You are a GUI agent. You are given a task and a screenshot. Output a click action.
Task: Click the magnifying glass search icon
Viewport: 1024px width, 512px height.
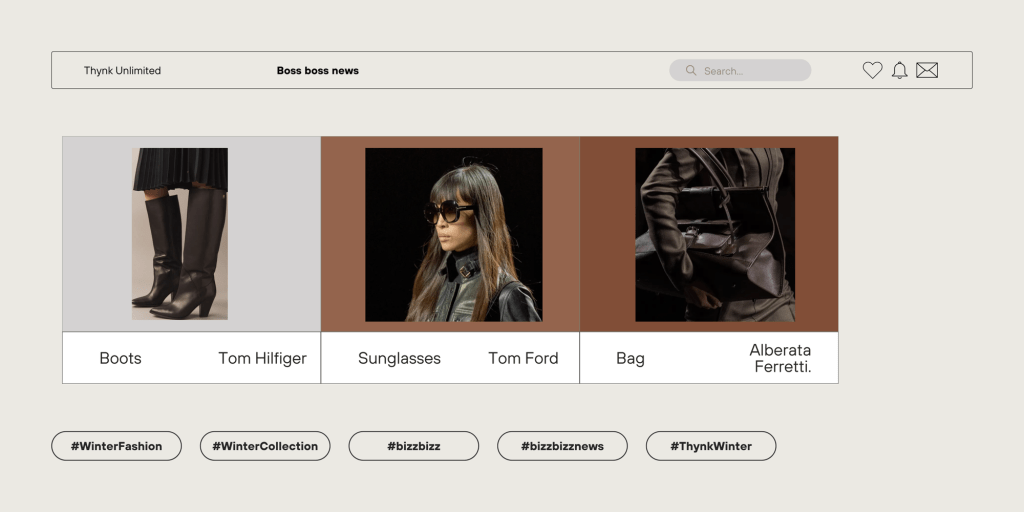pyautogui.click(x=690, y=70)
